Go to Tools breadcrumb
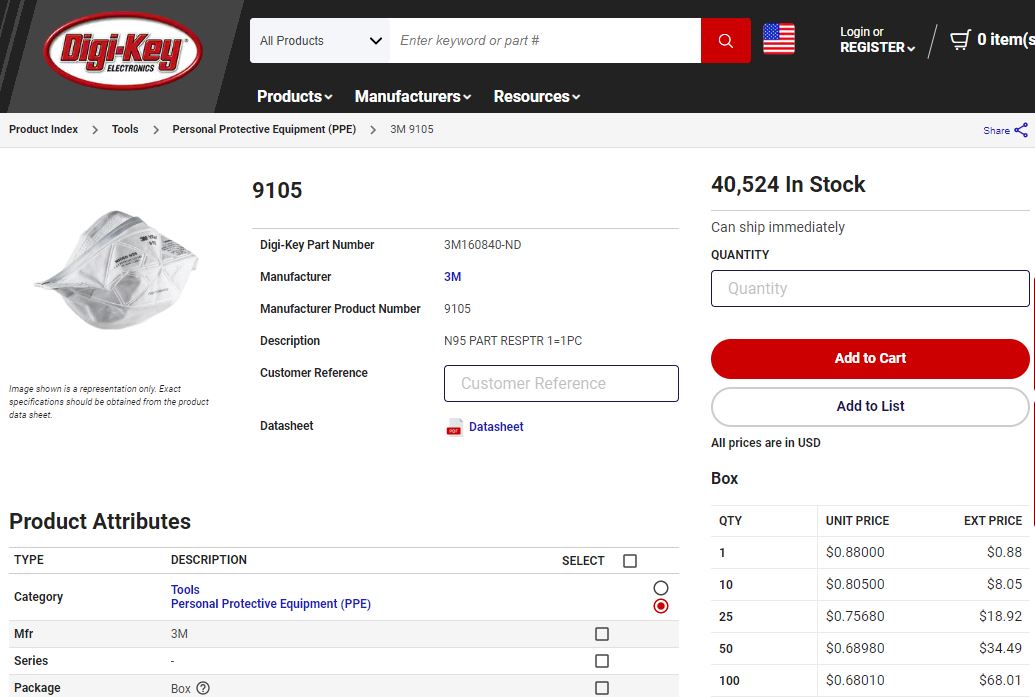This screenshot has height=697, width=1035. tap(125, 129)
